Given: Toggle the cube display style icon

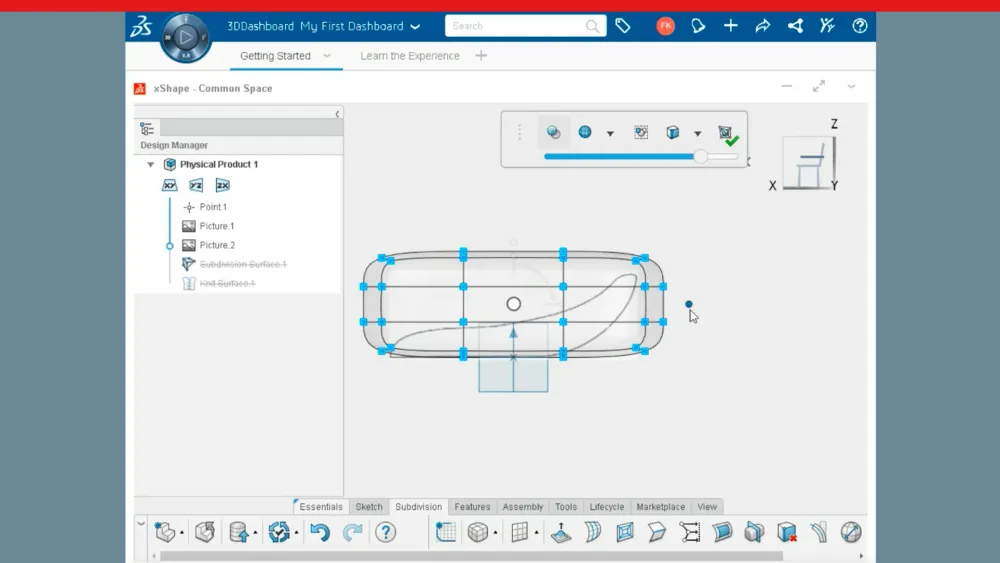Looking at the screenshot, I should pos(673,132).
